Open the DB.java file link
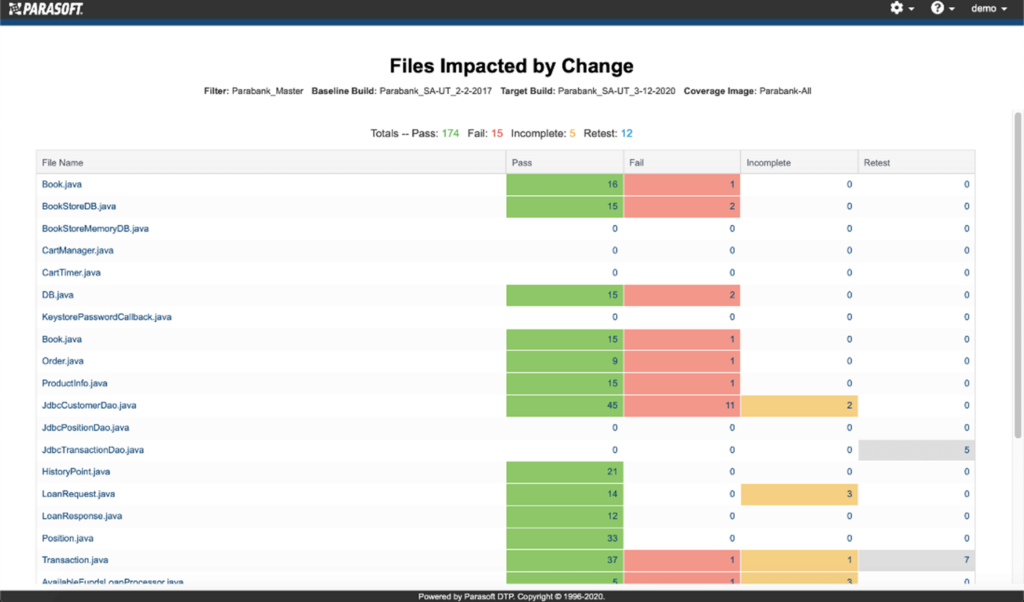The height and width of the screenshot is (602, 1024). coord(57,294)
